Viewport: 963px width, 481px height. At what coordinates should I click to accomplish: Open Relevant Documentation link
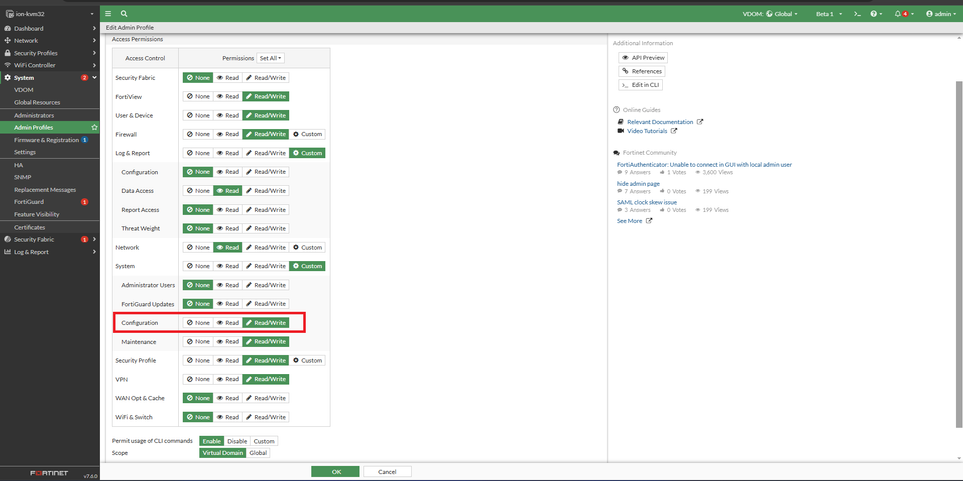(660, 122)
